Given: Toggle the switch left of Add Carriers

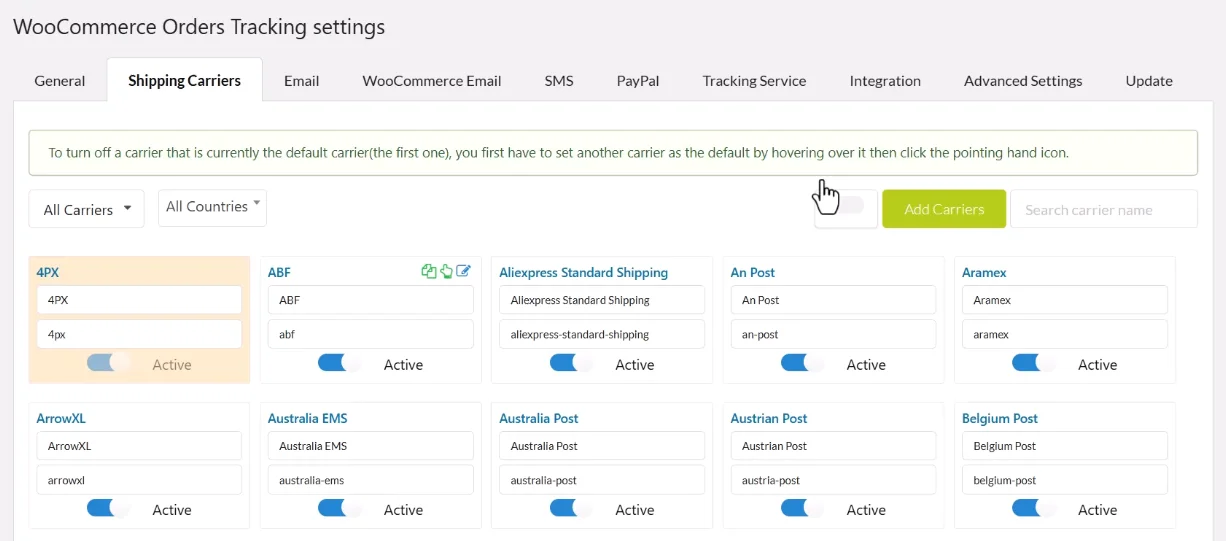Looking at the screenshot, I should (x=846, y=207).
